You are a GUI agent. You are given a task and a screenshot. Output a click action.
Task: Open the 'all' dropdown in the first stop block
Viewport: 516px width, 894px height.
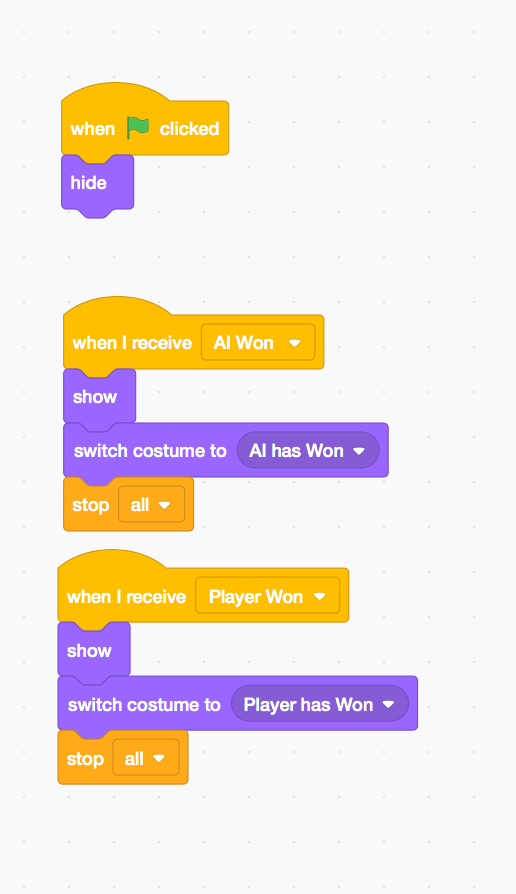[x=151, y=505]
